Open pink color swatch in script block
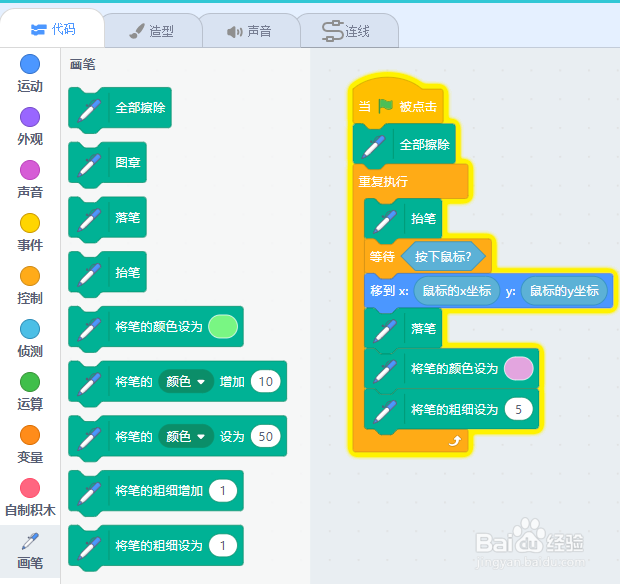This screenshot has height=584, width=620. (518, 369)
